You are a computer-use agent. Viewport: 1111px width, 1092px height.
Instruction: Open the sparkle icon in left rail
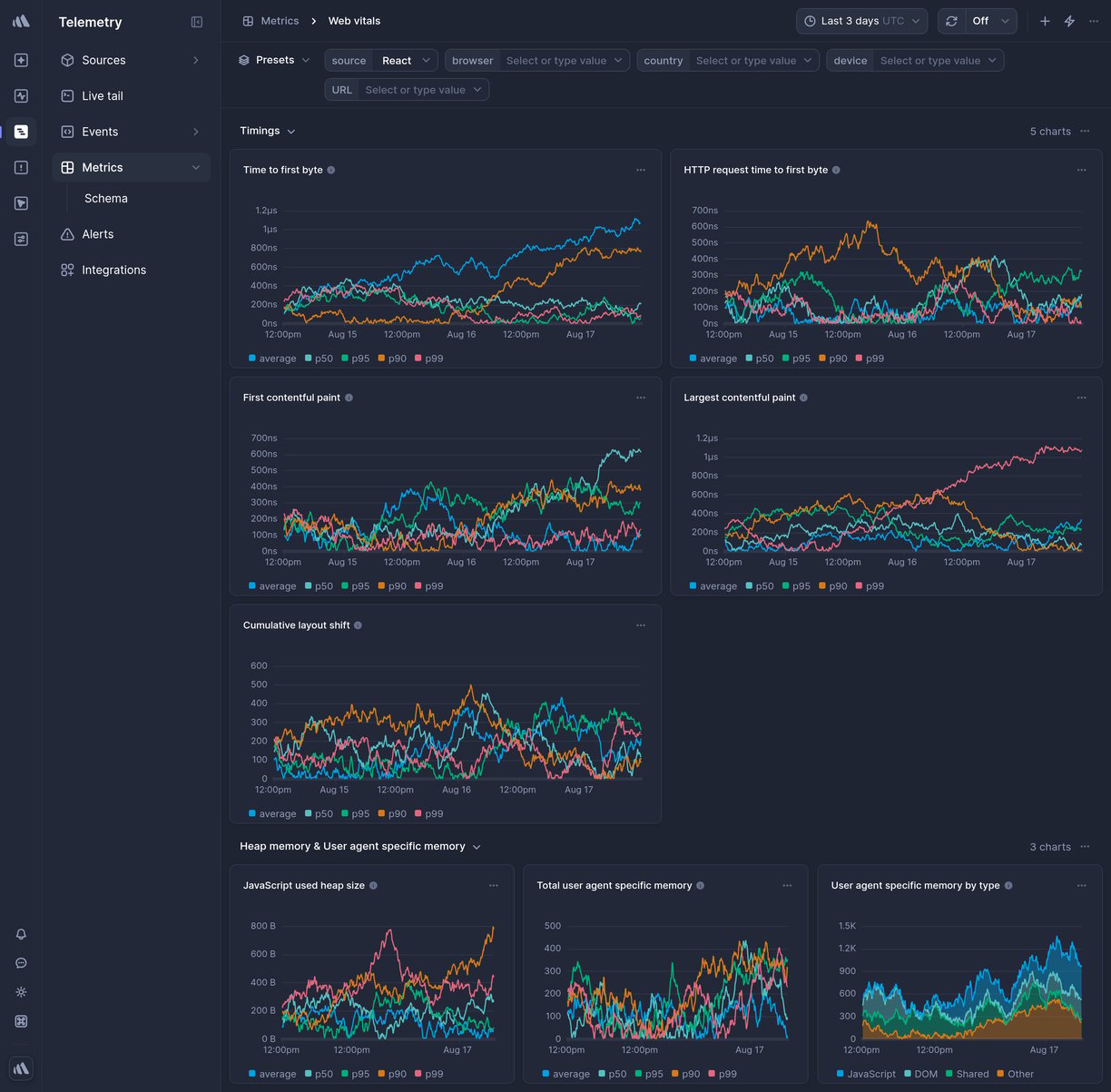click(x=21, y=60)
